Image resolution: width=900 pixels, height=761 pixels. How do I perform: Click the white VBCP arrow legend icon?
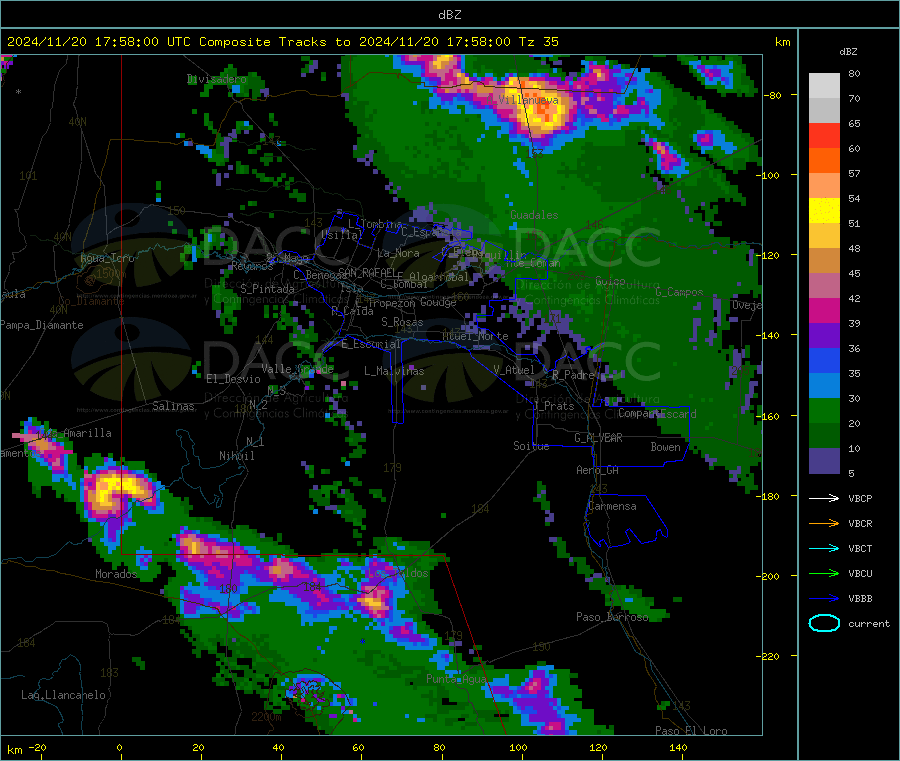click(x=824, y=498)
